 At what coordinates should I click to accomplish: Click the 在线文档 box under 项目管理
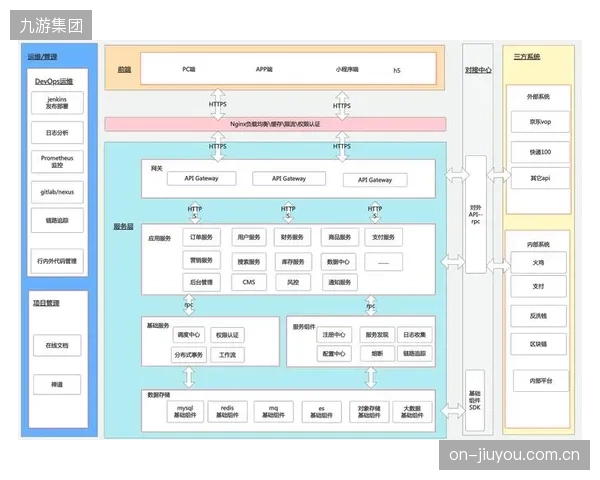pyautogui.click(x=57, y=345)
